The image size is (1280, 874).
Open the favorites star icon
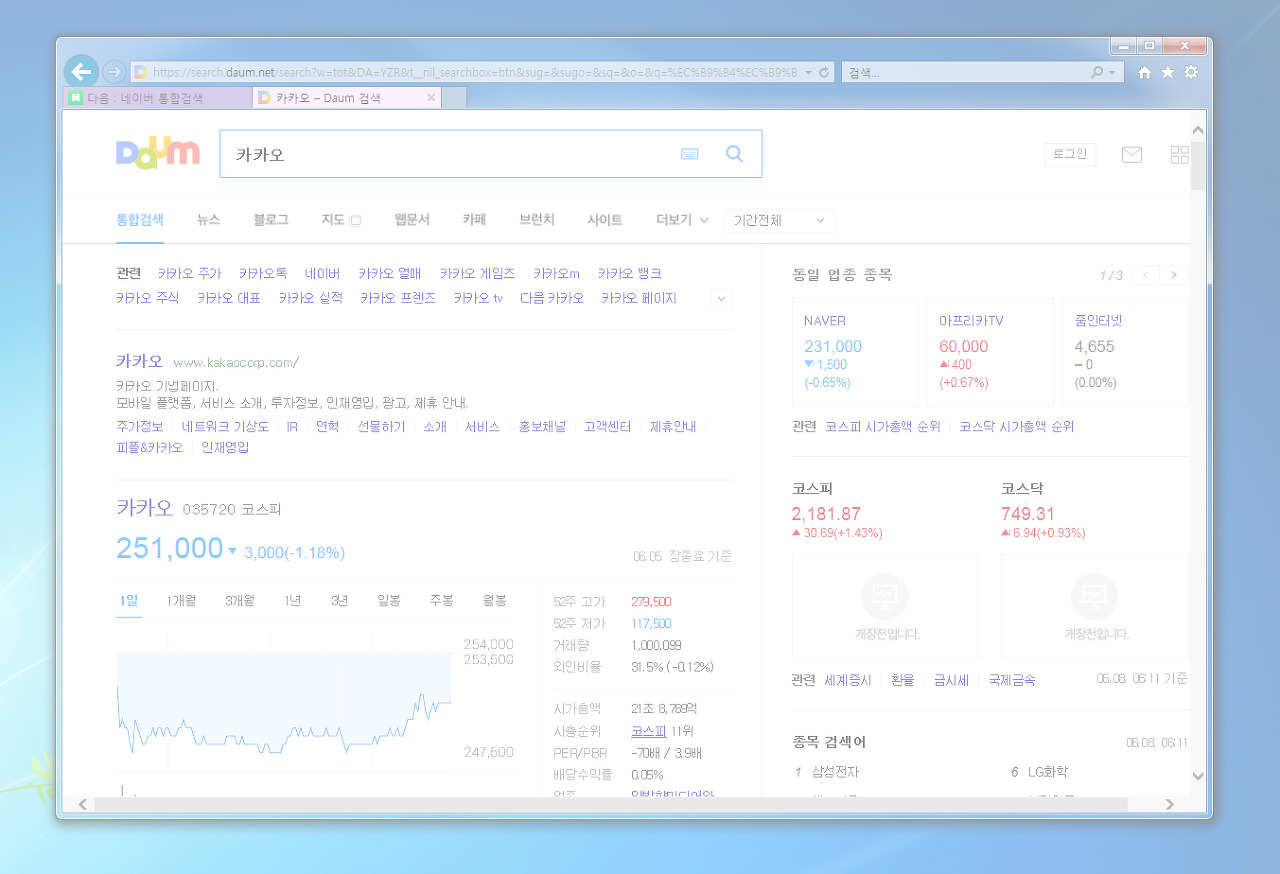click(1168, 73)
